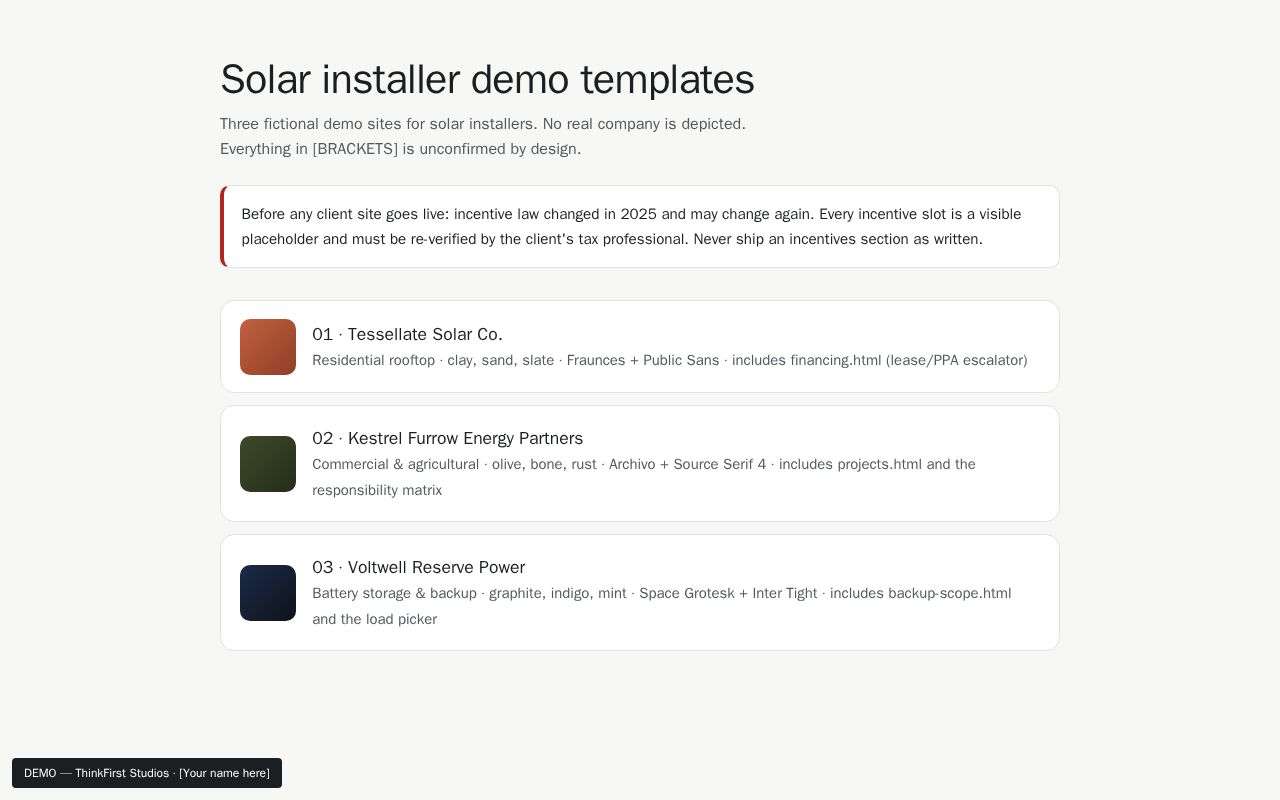Click the 'Everything in [BRACKETS]' note
Viewport: 1280px width, 800px height.
pos(400,149)
